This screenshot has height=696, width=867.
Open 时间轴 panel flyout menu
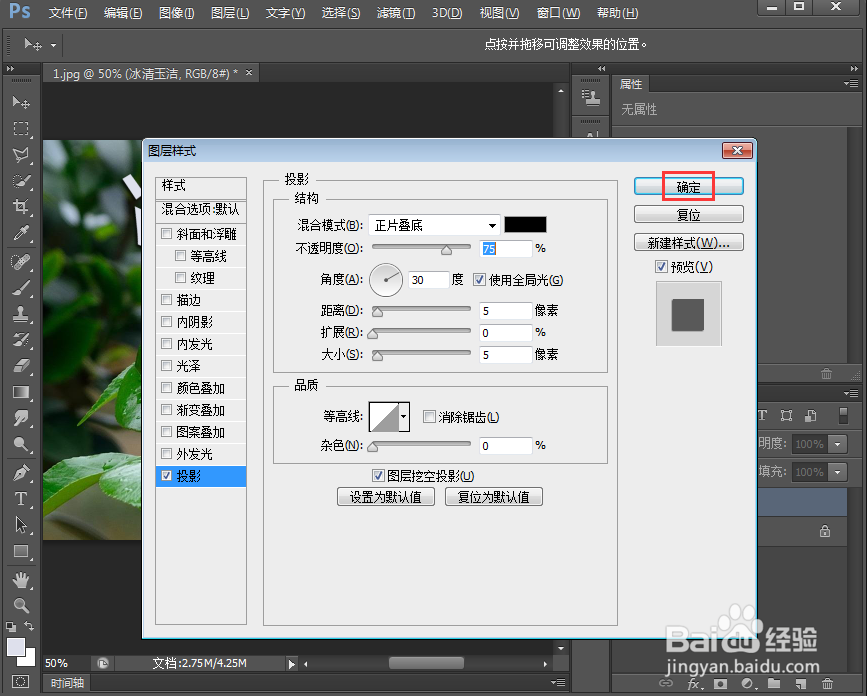[558, 683]
